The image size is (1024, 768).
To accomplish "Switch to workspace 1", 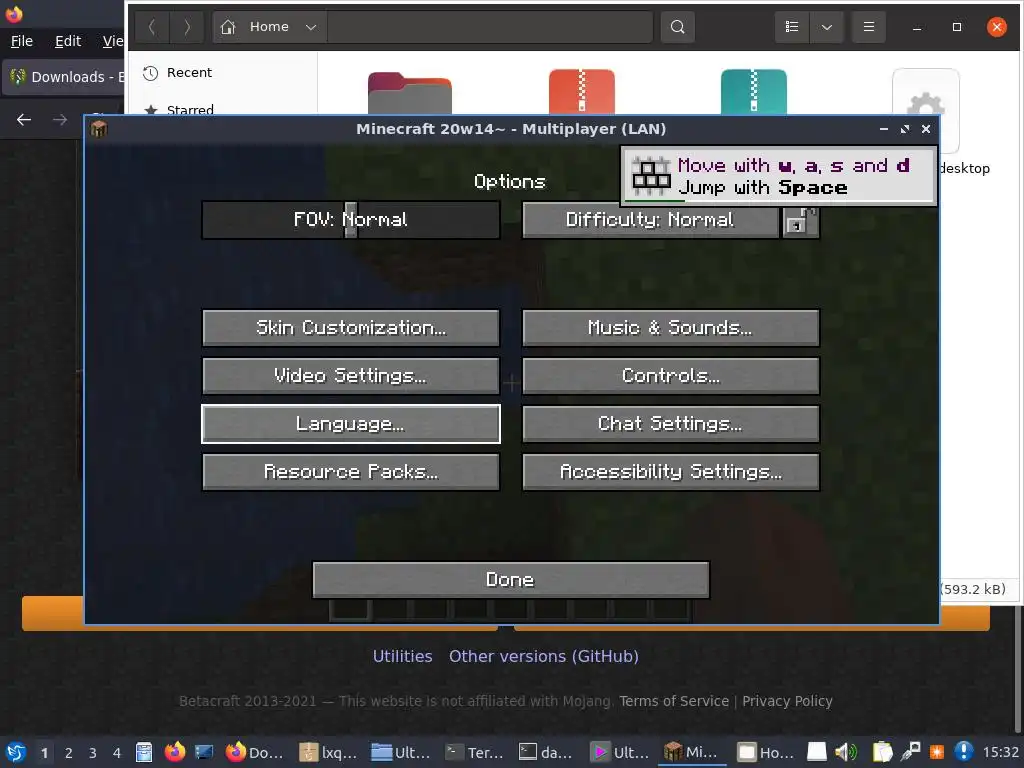I will click(x=44, y=753).
